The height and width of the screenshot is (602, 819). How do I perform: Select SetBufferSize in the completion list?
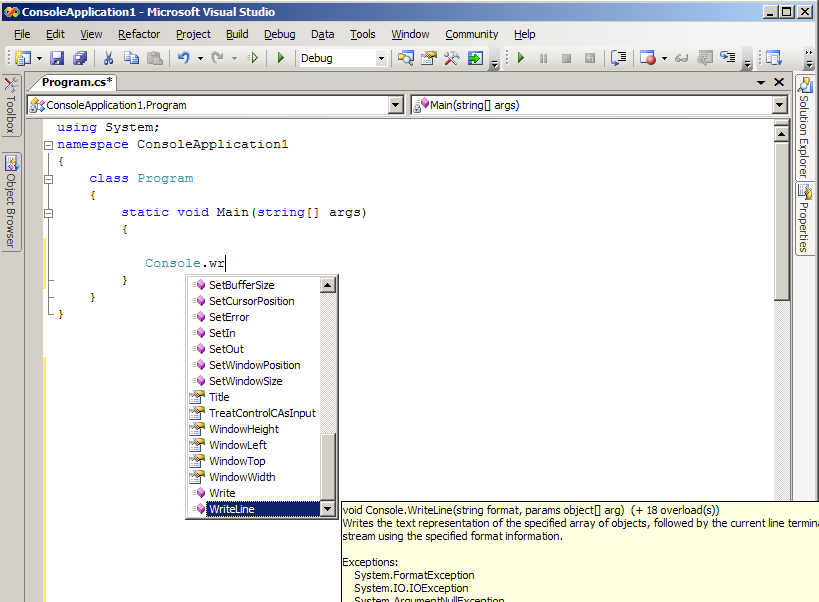tap(254, 285)
